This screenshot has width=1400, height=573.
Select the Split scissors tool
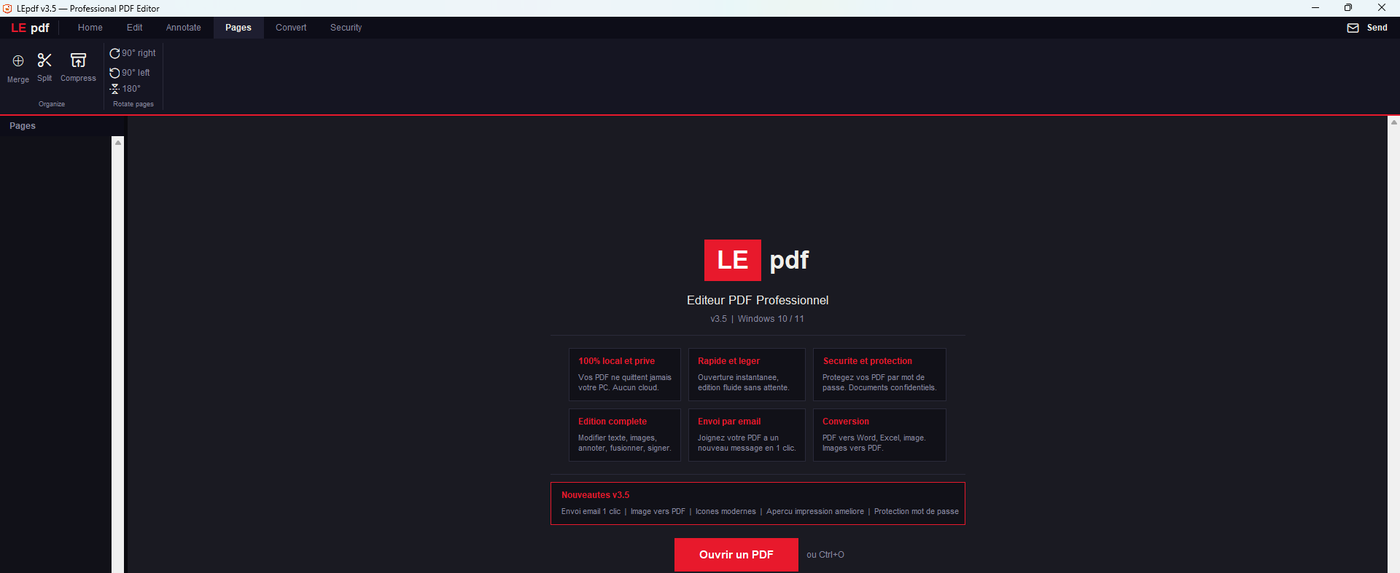pyautogui.click(x=44, y=60)
